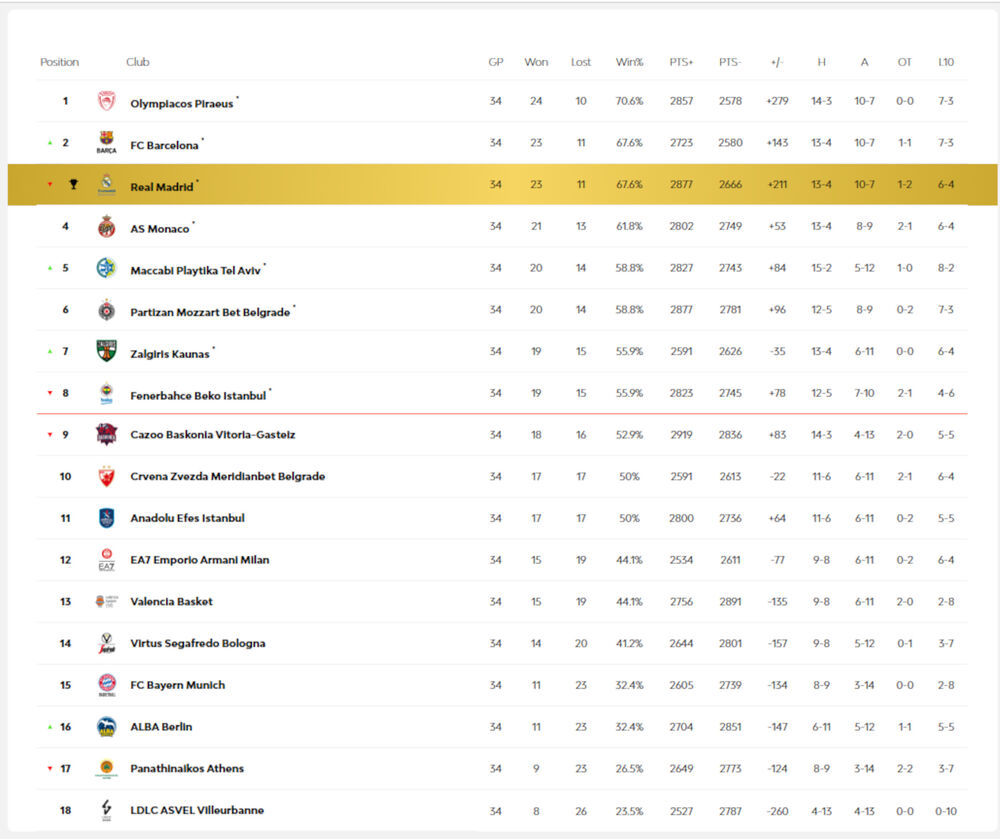This screenshot has height=839, width=1000.
Task: Click the trophy icon beside Real Madrid
Action: pos(73,185)
